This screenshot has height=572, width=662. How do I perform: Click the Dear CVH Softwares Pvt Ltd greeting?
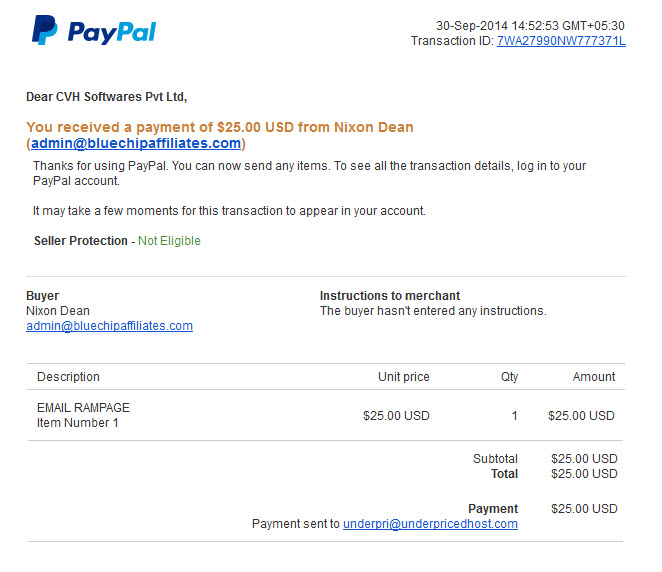click(106, 97)
